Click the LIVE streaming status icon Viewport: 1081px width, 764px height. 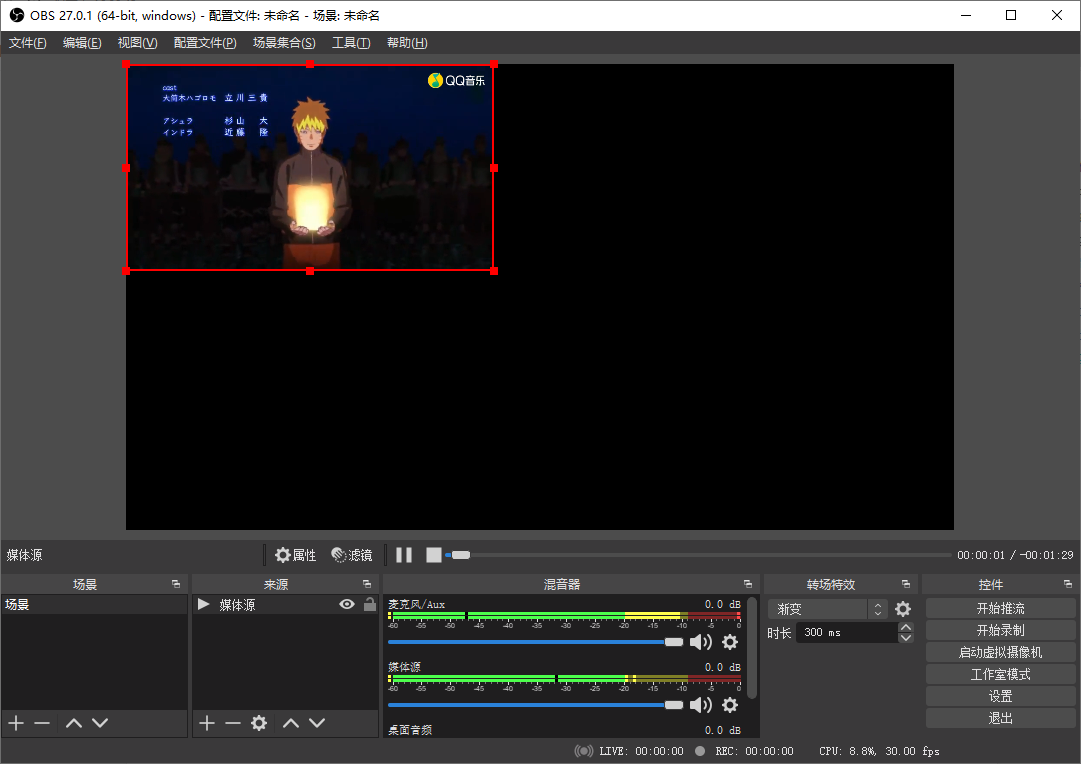click(x=583, y=751)
